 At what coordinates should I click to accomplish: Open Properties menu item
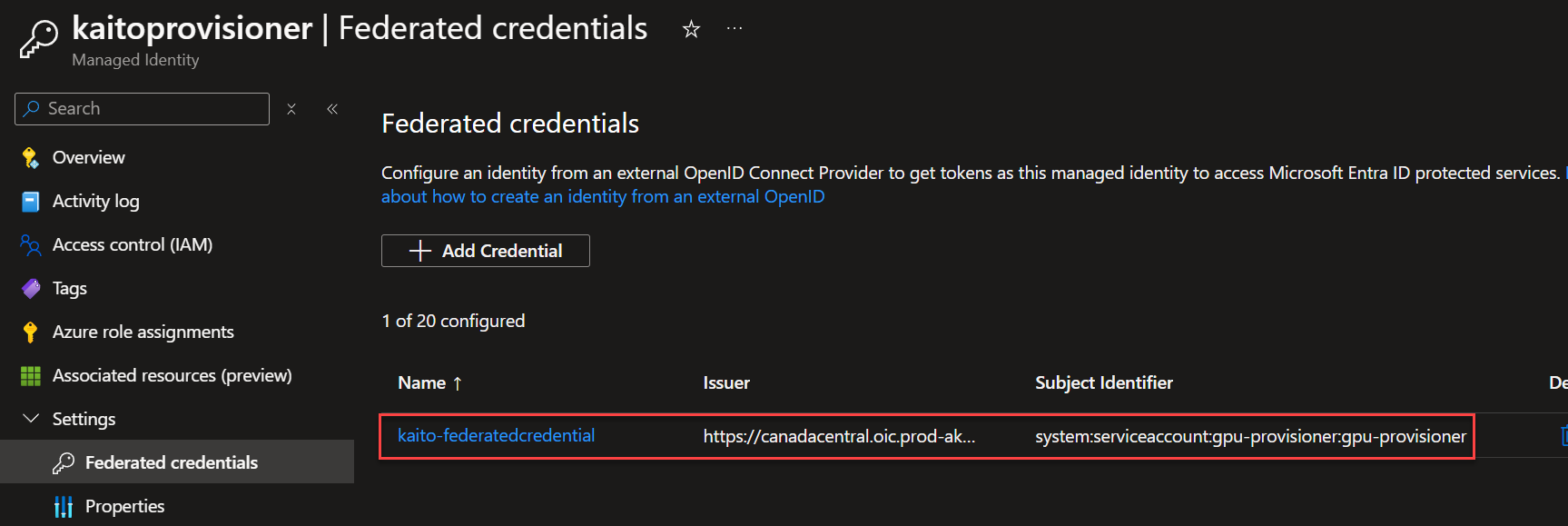click(124, 506)
